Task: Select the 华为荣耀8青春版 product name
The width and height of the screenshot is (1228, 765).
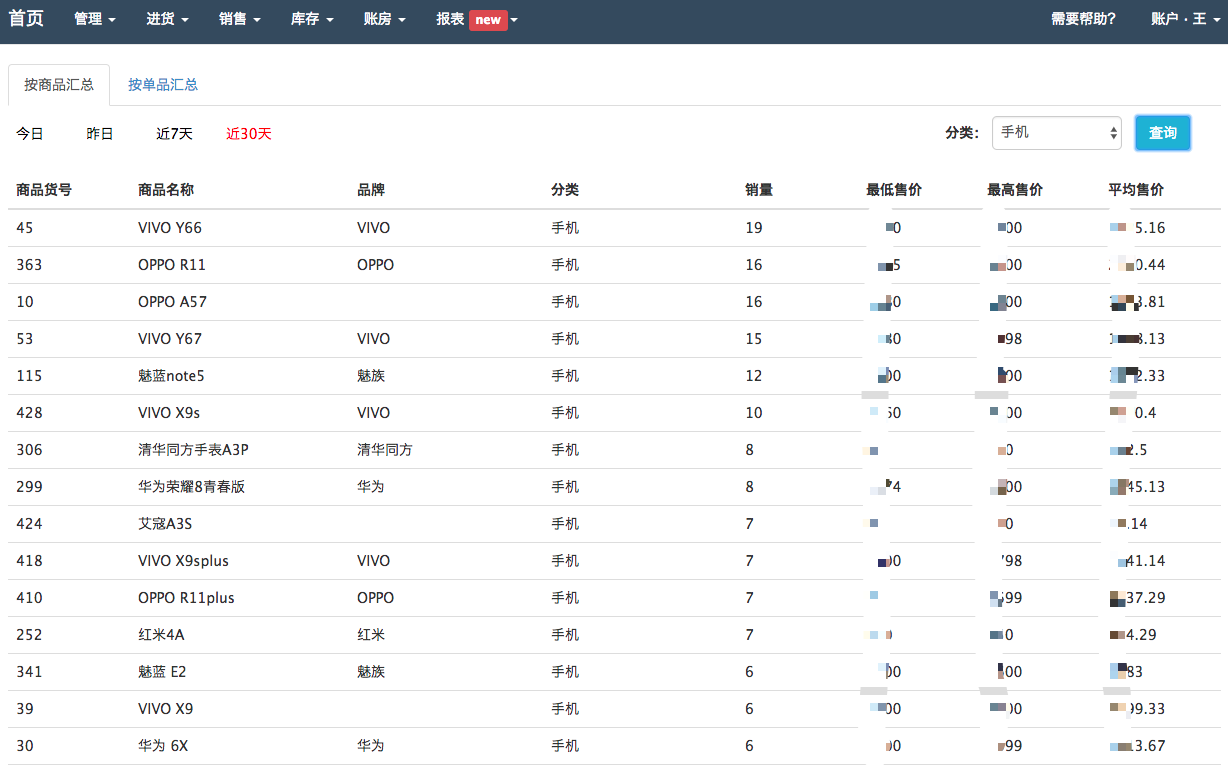Action: point(191,487)
